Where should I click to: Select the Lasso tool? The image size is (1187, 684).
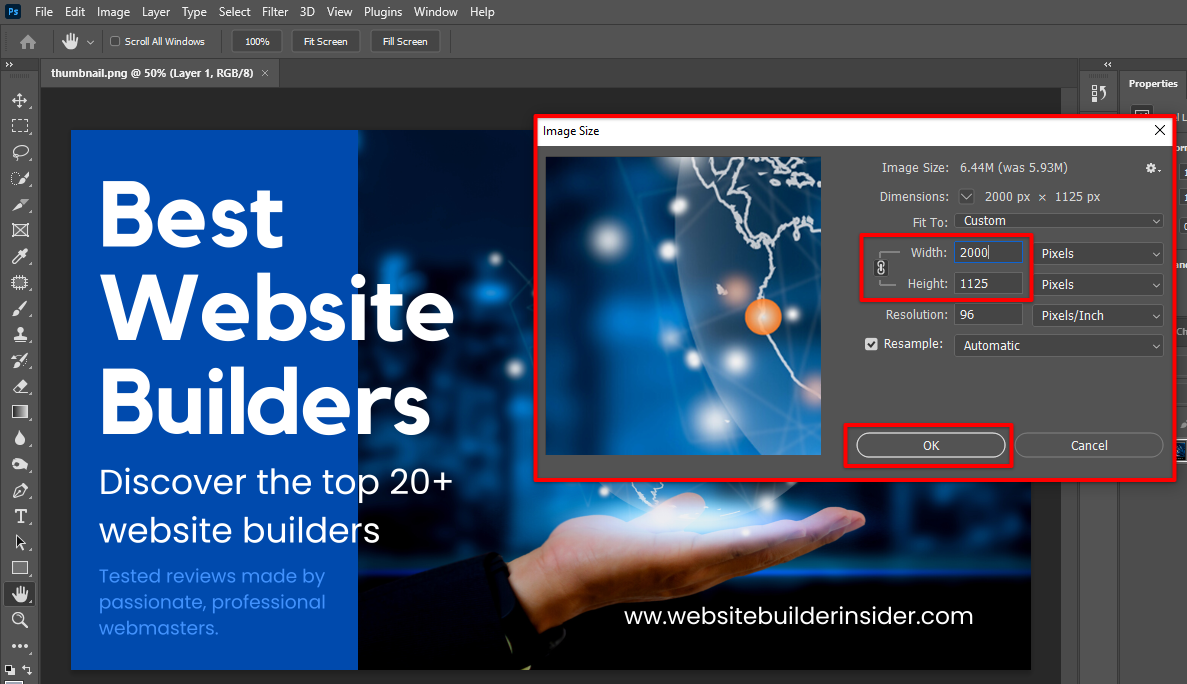pos(20,152)
